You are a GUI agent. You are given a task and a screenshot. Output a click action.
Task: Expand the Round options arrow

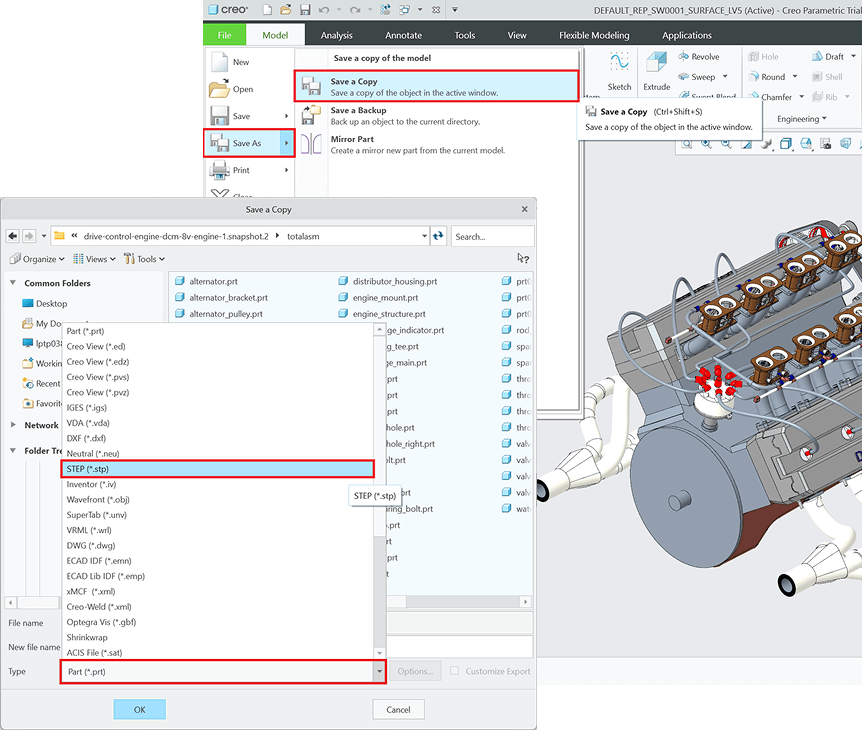pos(795,77)
